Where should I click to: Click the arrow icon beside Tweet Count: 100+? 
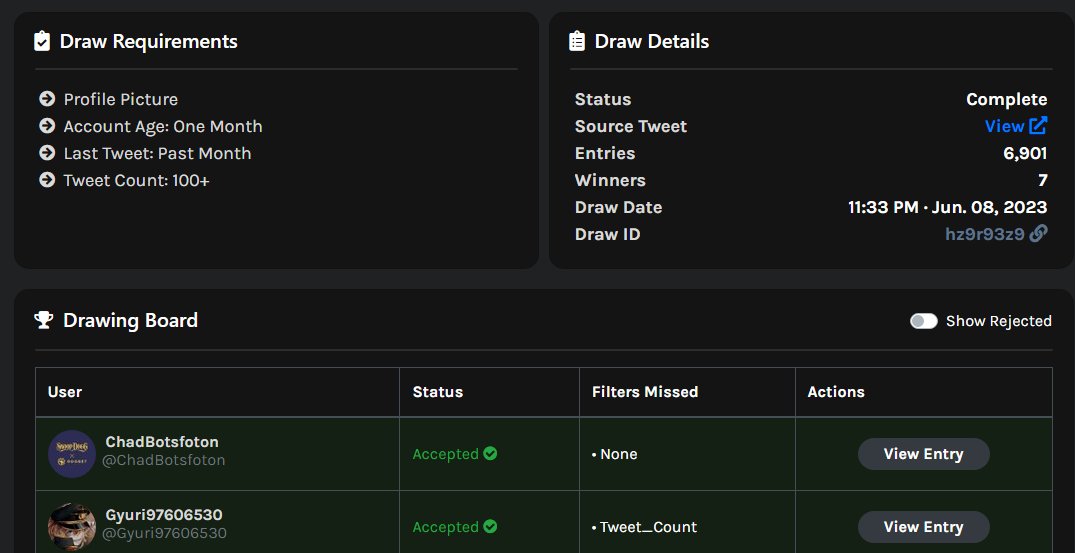[47, 180]
